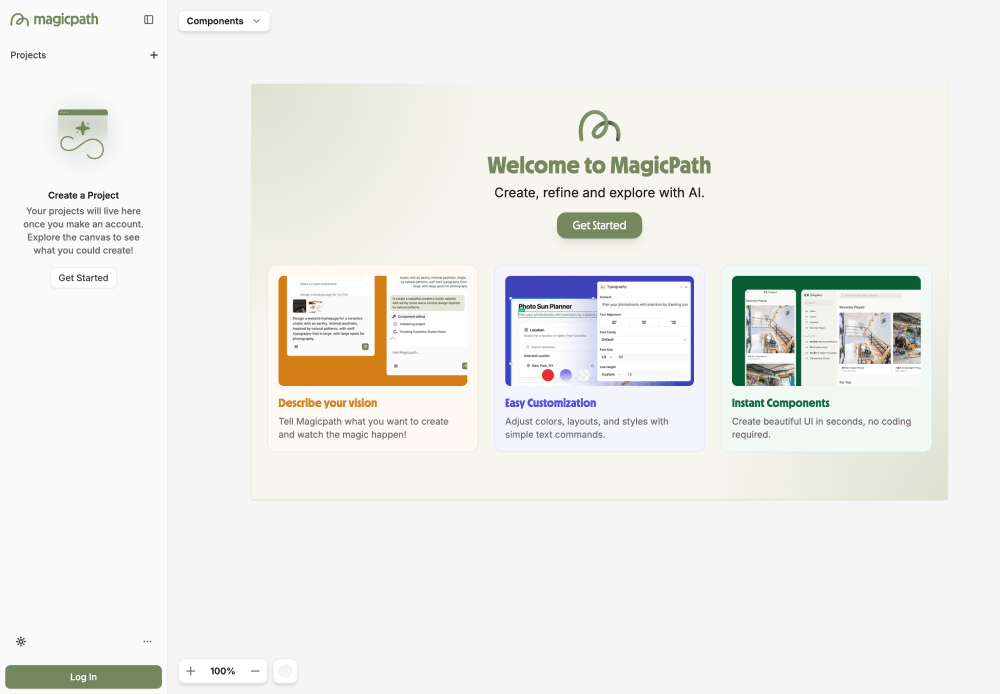
Task: Click the "Instant Components" card title
Action: (781, 403)
